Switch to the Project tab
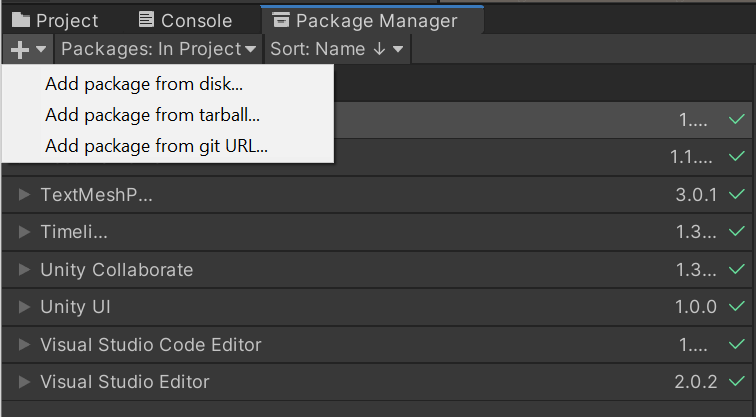Screen dimensions: 756x417 tap(67, 20)
